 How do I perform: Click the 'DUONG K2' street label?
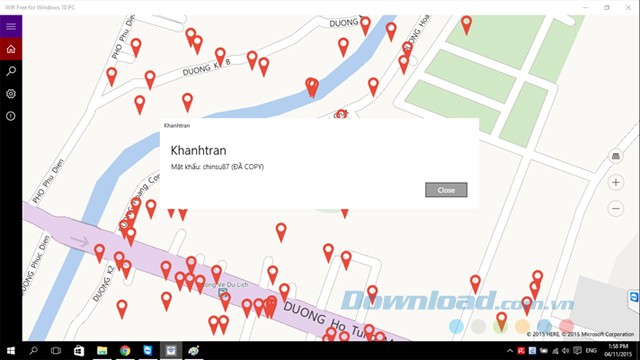(104, 283)
